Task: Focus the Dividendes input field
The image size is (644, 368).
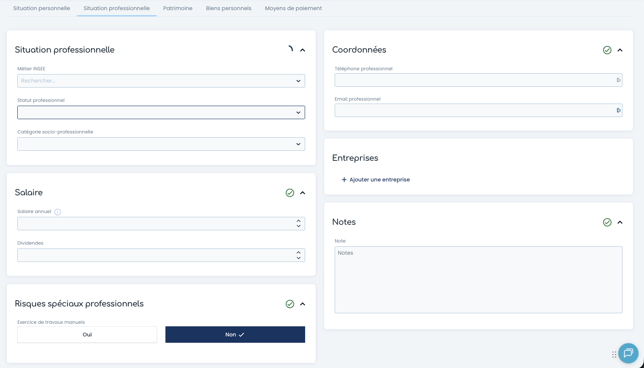Action: pos(161,255)
